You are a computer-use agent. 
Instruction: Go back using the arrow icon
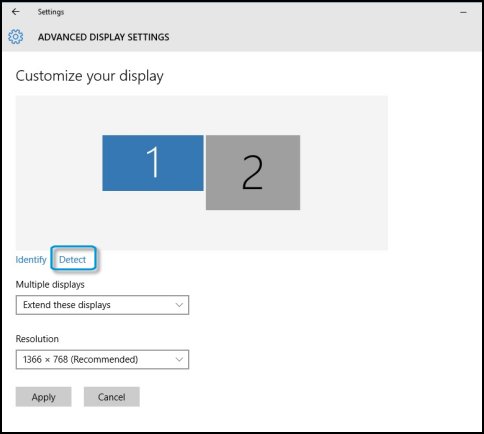coord(16,12)
